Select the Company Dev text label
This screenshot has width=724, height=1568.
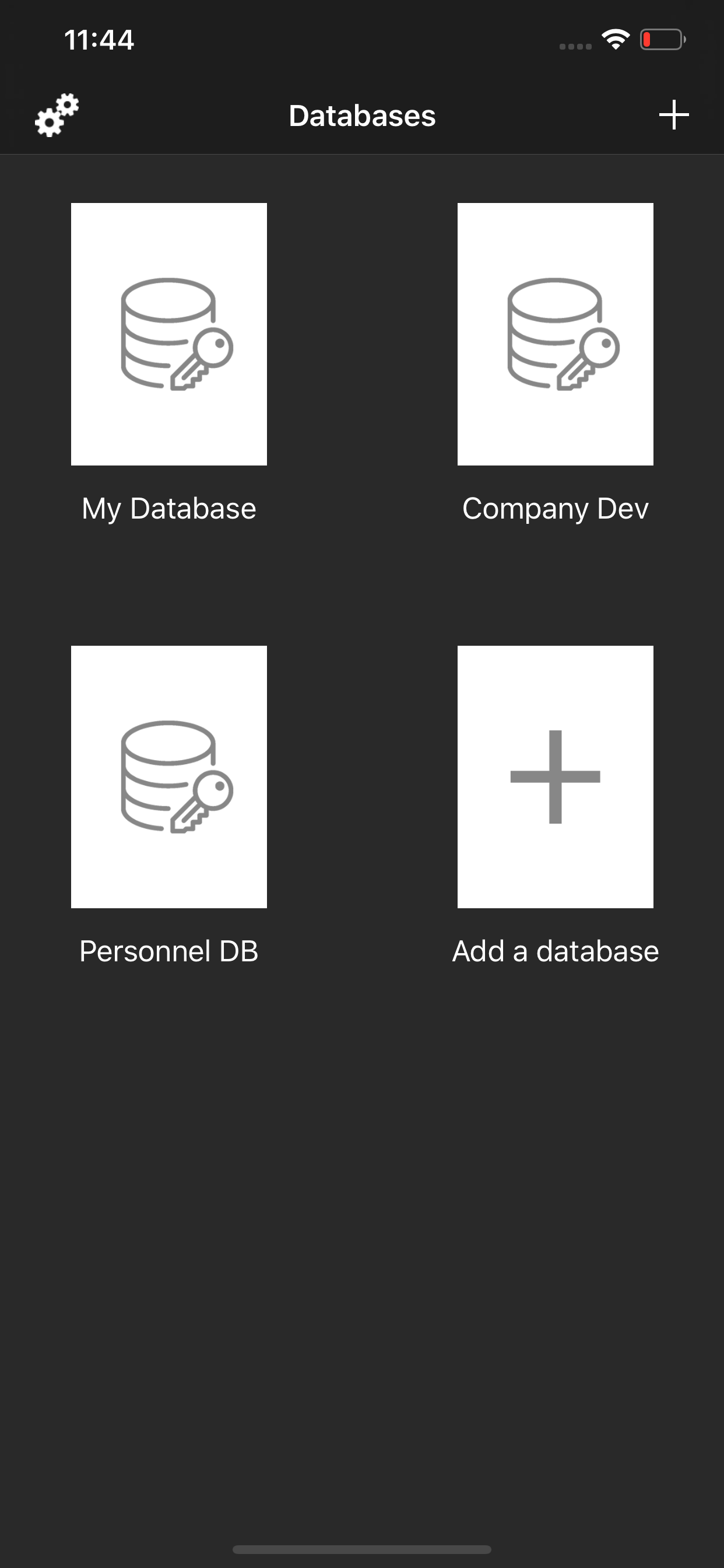coord(555,508)
